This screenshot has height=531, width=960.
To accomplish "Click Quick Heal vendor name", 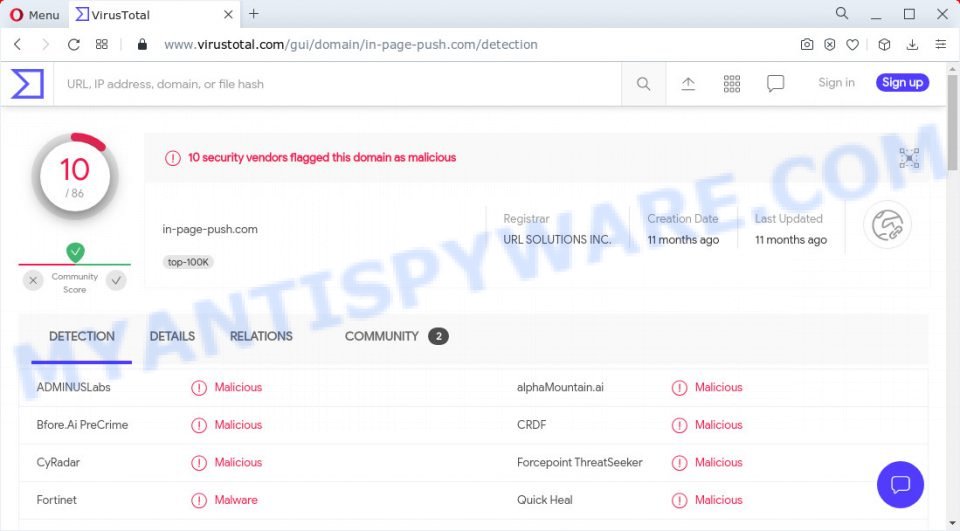I will (545, 500).
